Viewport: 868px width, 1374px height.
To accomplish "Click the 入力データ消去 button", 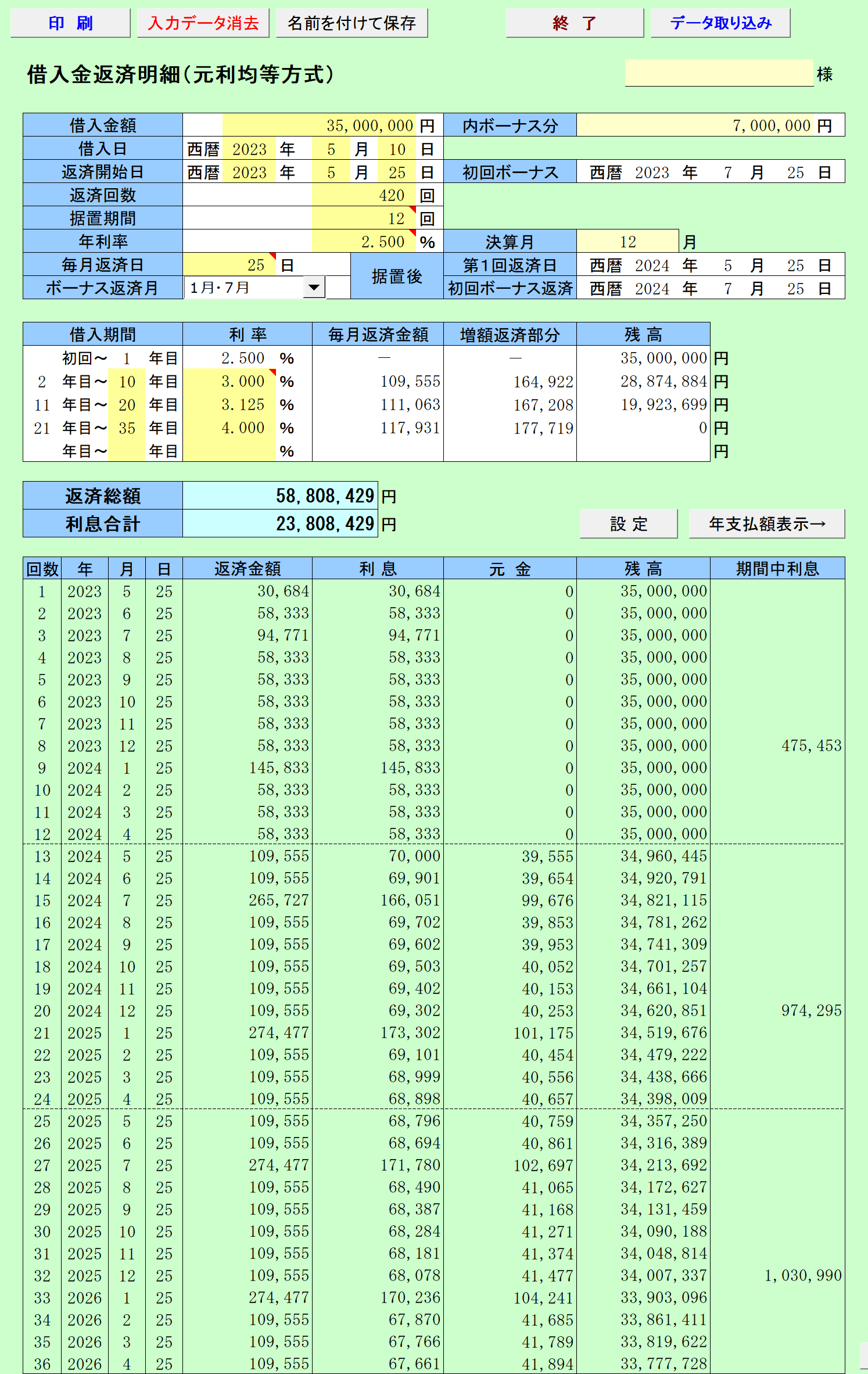I will (x=203, y=23).
